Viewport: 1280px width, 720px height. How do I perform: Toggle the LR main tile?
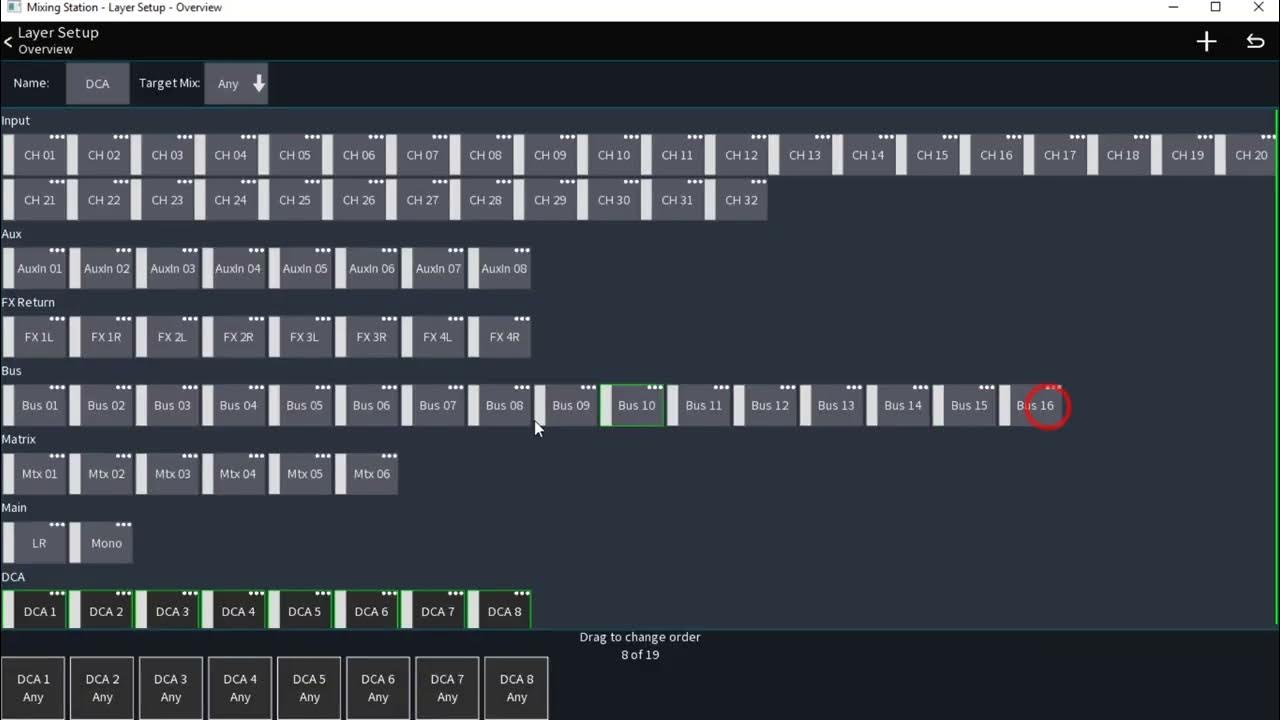[x=35, y=543]
